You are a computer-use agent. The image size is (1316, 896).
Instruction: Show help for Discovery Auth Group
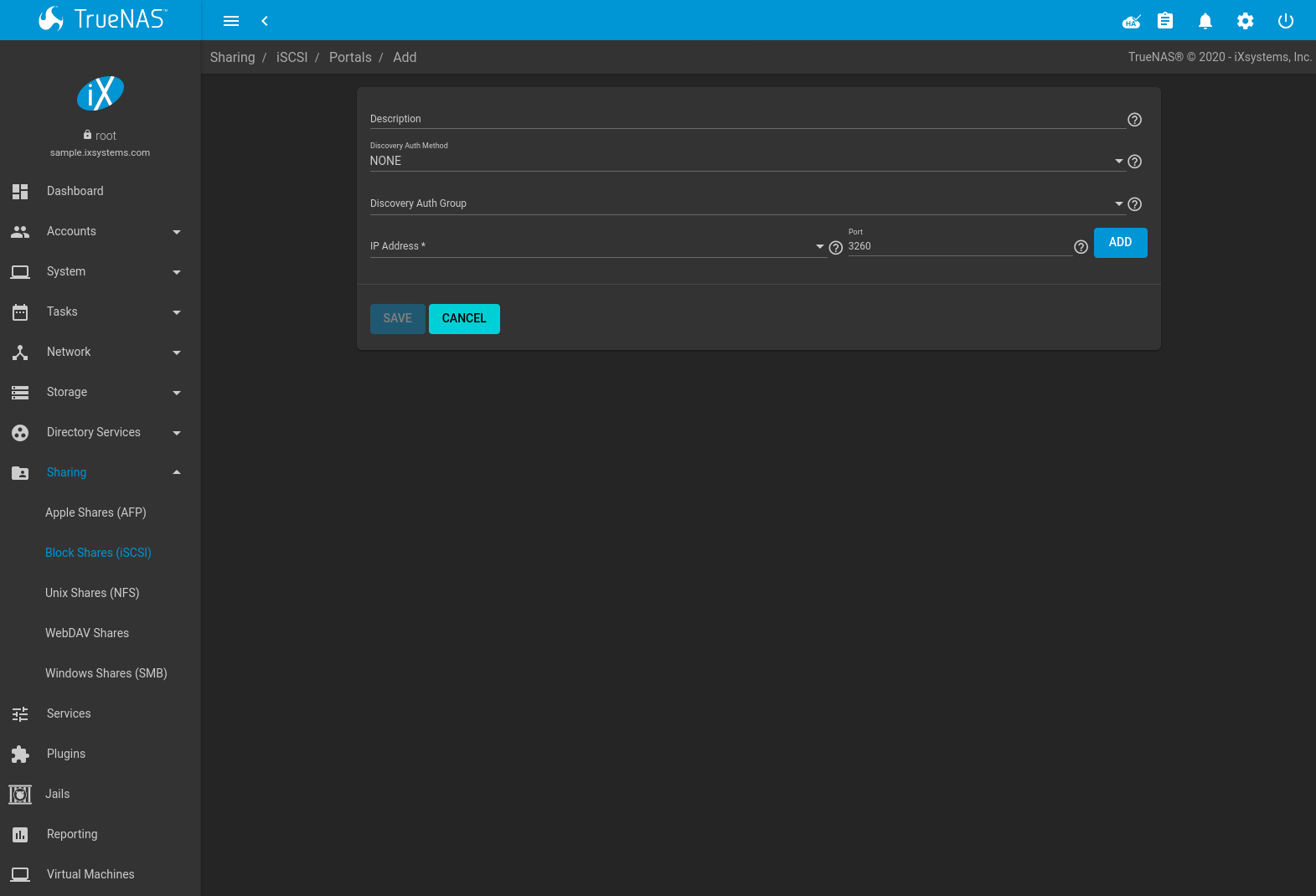tap(1135, 204)
